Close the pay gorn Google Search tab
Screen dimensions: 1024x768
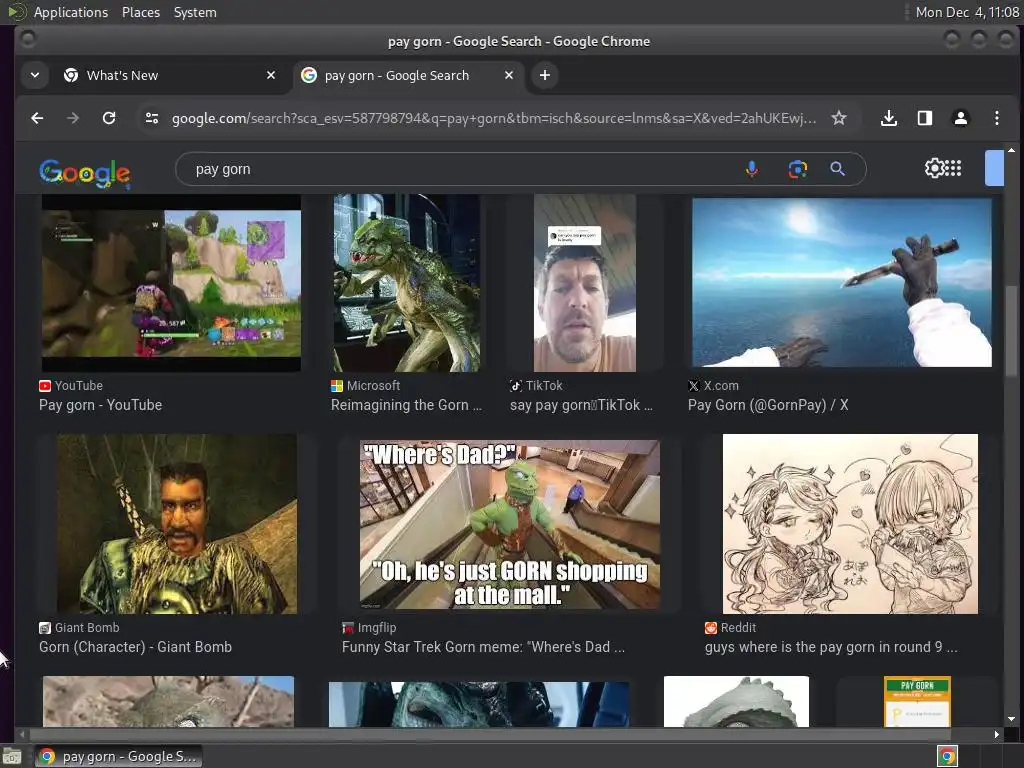pyautogui.click(x=509, y=76)
